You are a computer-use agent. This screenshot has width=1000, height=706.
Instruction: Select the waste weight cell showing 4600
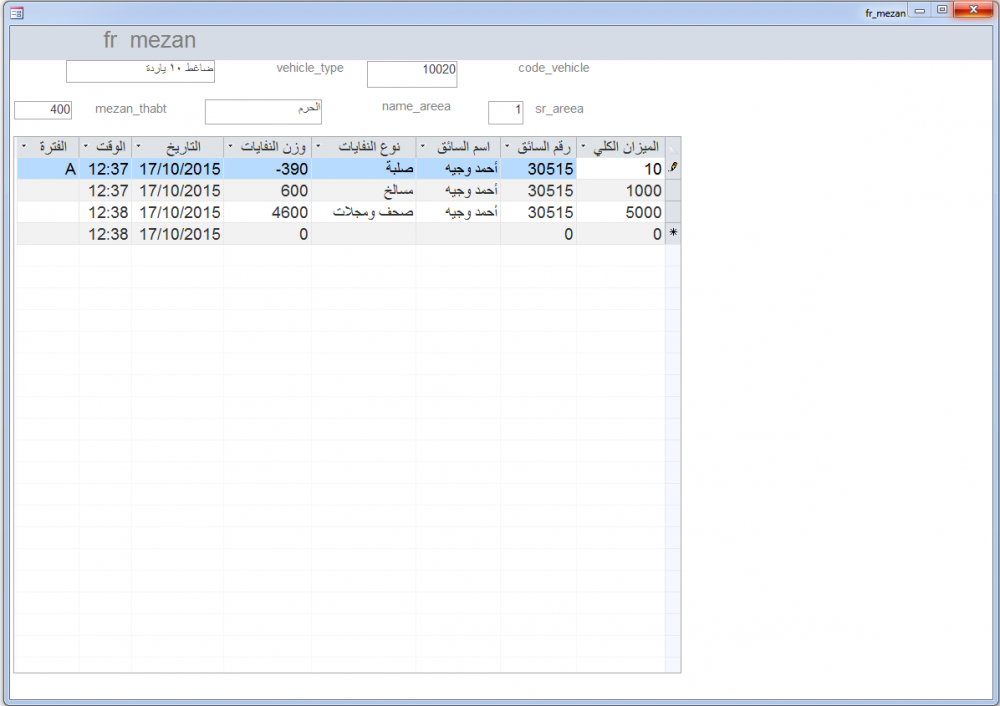267,212
